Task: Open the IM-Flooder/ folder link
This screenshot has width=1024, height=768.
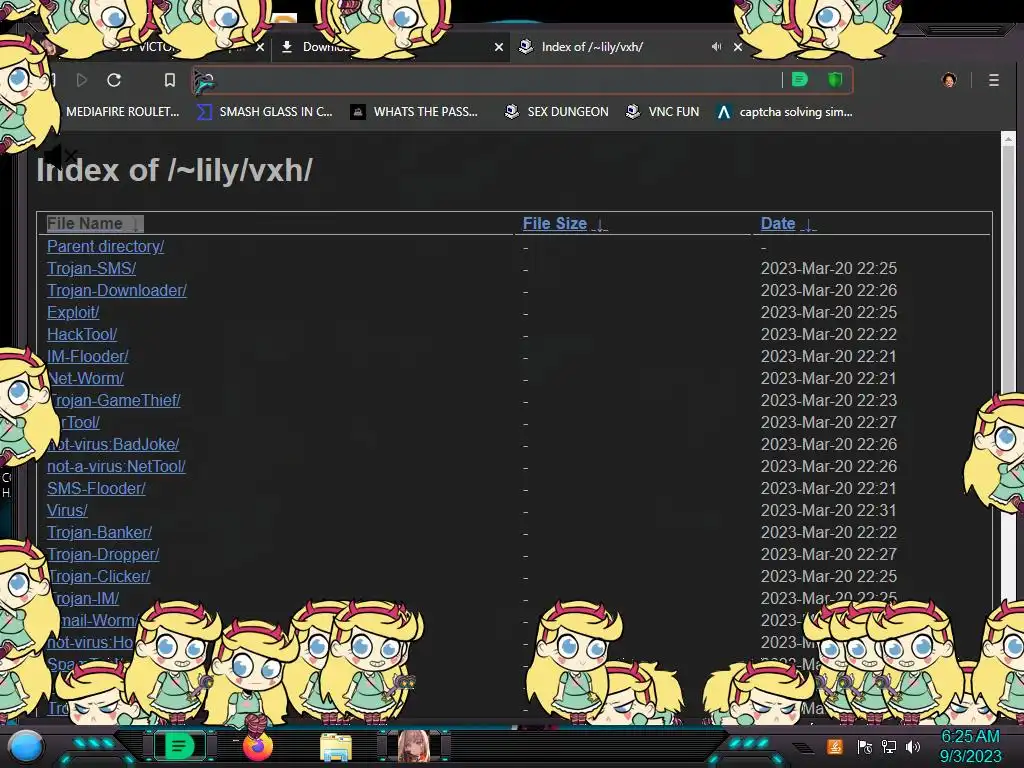Action: pyautogui.click(x=88, y=357)
